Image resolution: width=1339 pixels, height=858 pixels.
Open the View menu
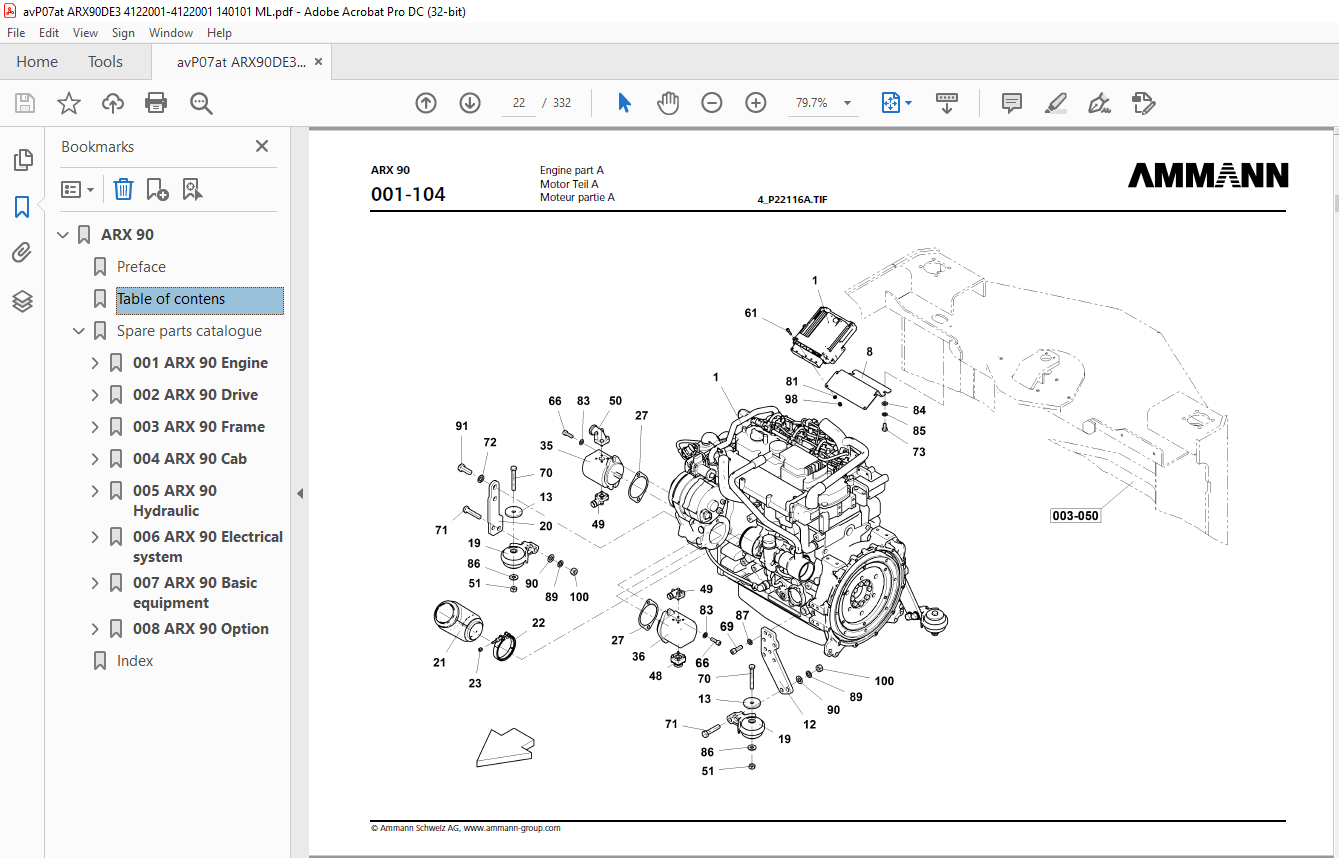pos(86,33)
